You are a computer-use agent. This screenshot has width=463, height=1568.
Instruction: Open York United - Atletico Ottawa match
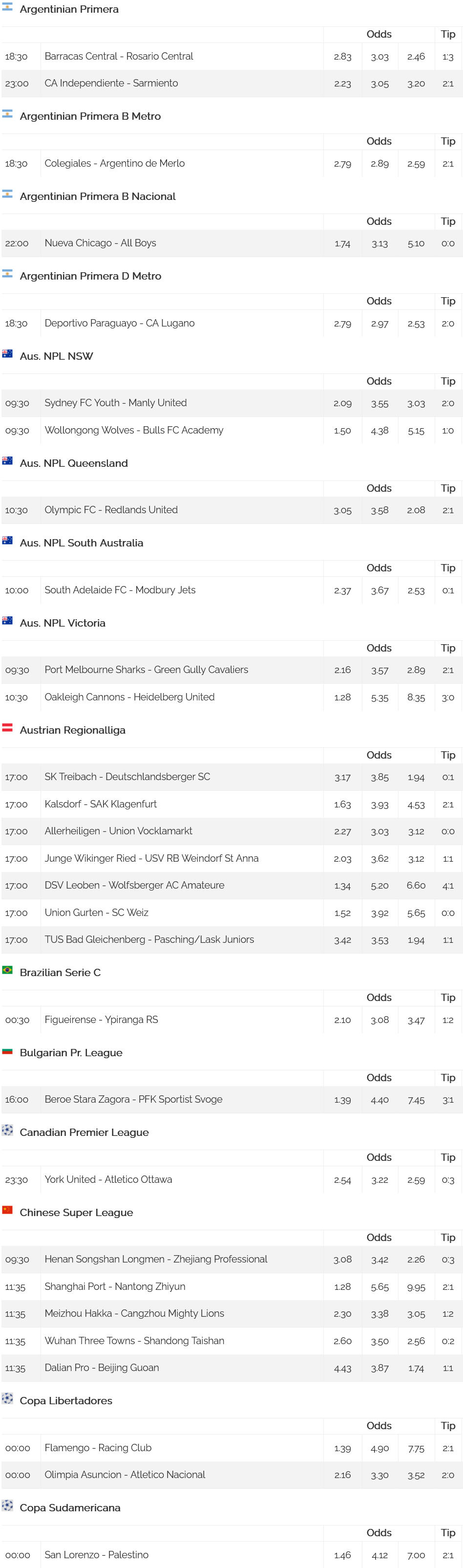pyautogui.click(x=108, y=1179)
